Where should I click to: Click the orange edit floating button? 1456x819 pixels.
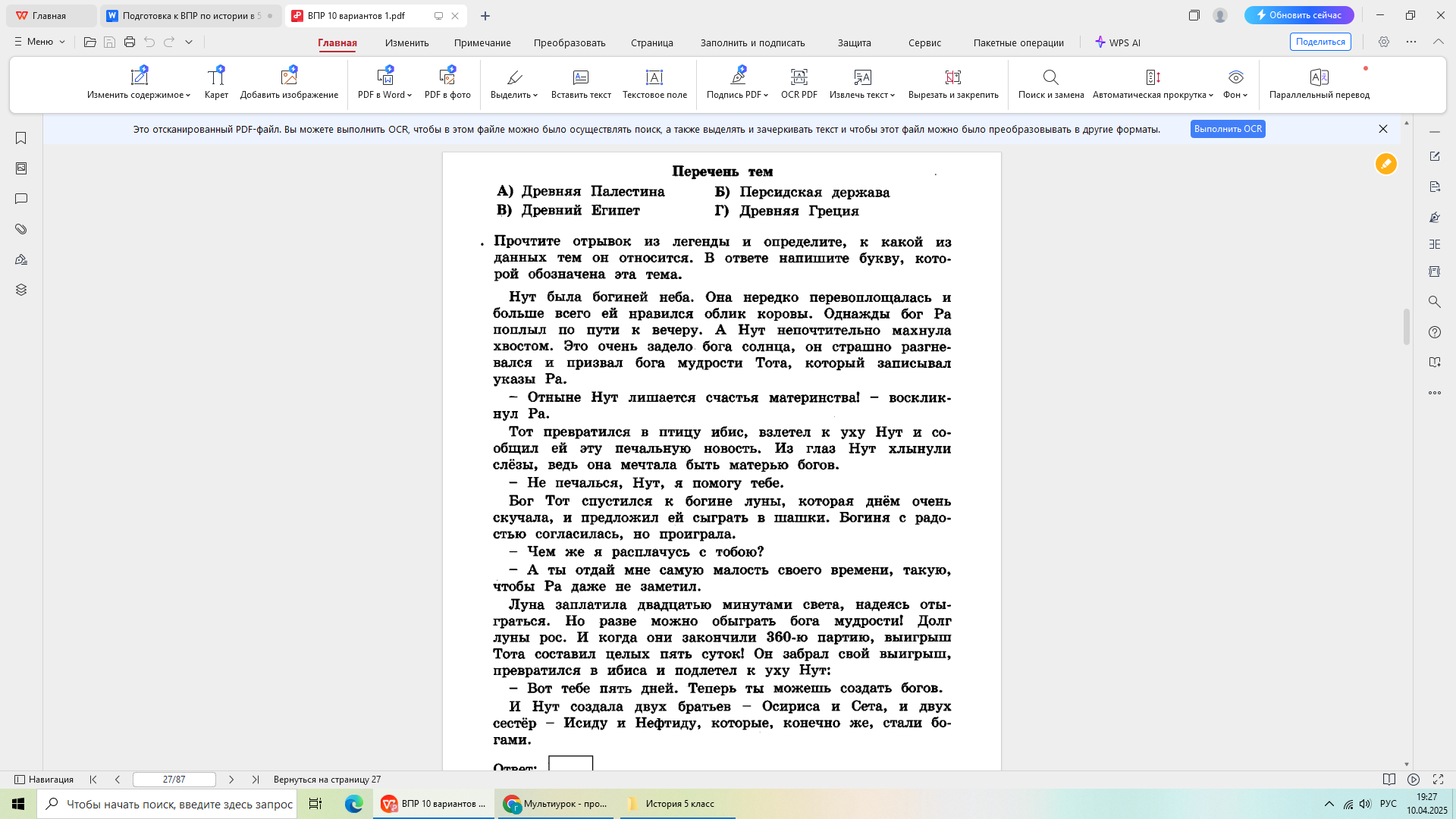tap(1386, 164)
